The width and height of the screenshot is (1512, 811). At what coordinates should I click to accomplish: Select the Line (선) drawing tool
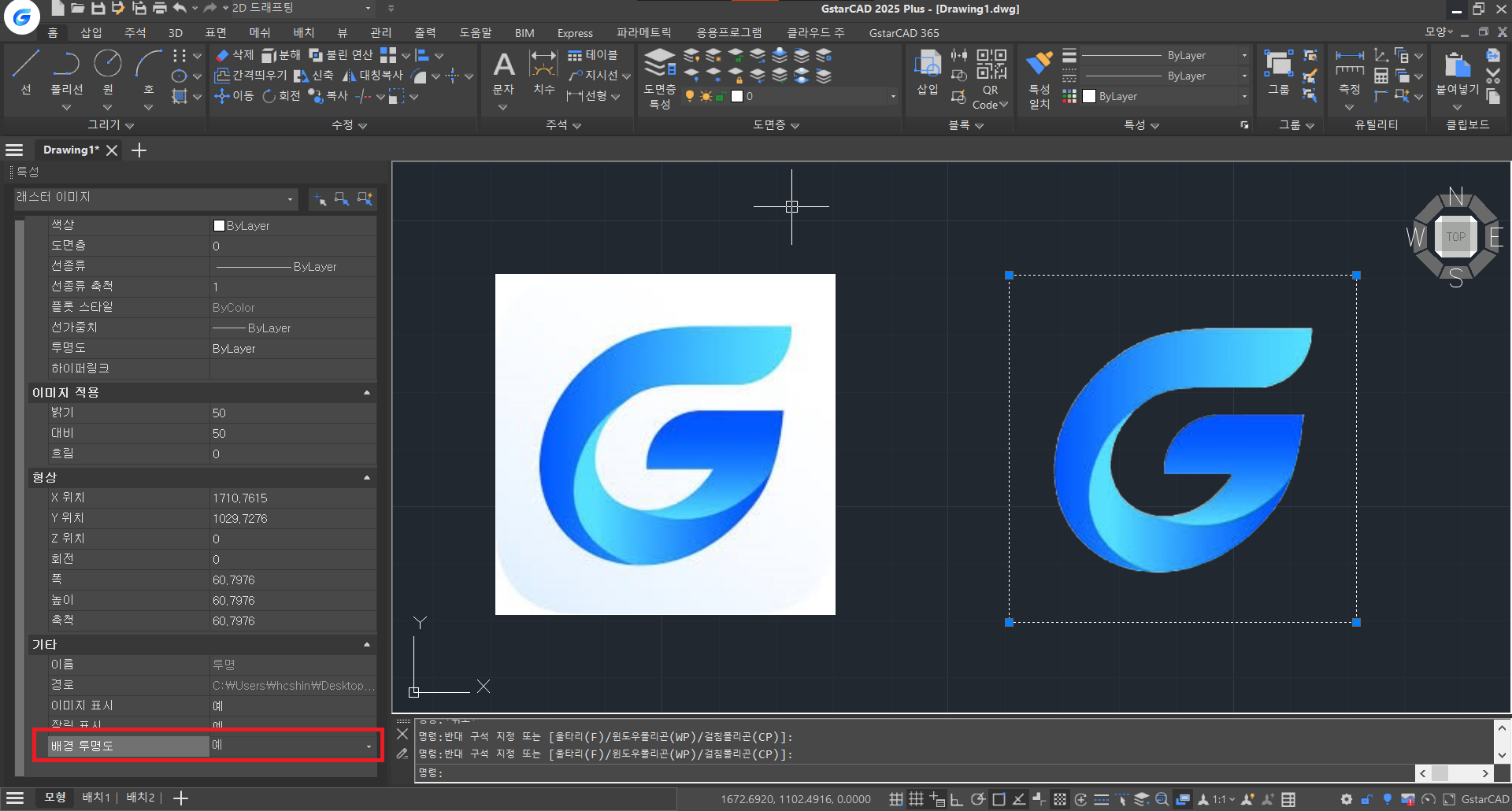(26, 72)
